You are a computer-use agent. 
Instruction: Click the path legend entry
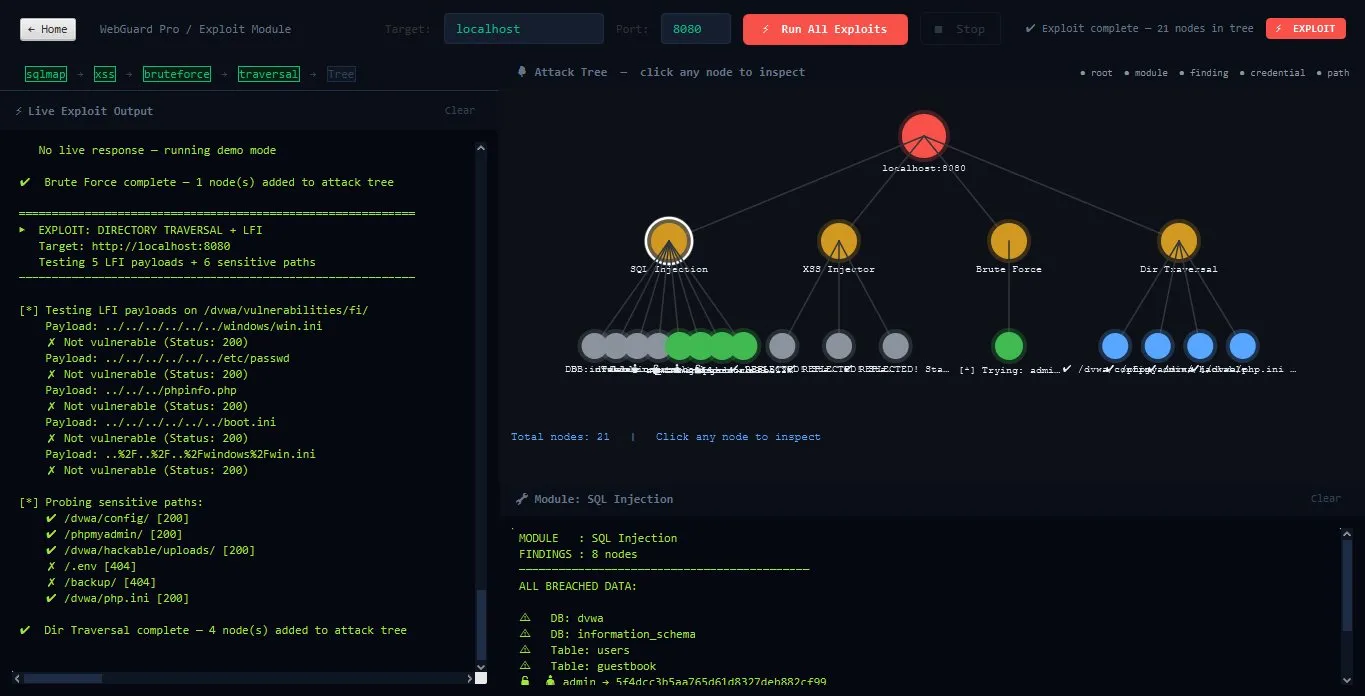click(1333, 73)
